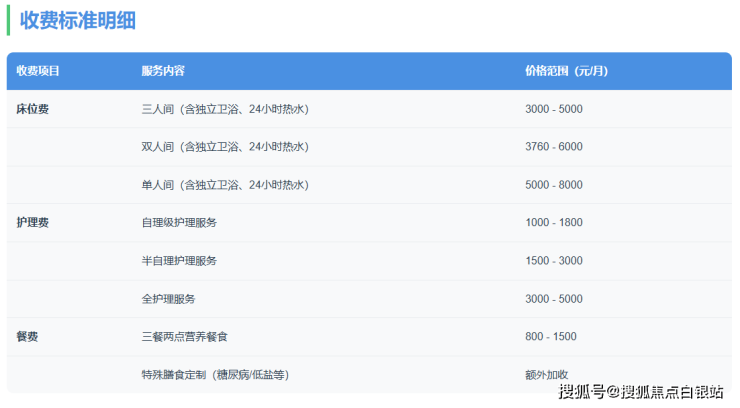Click the 服务内容 column header

coord(163,71)
